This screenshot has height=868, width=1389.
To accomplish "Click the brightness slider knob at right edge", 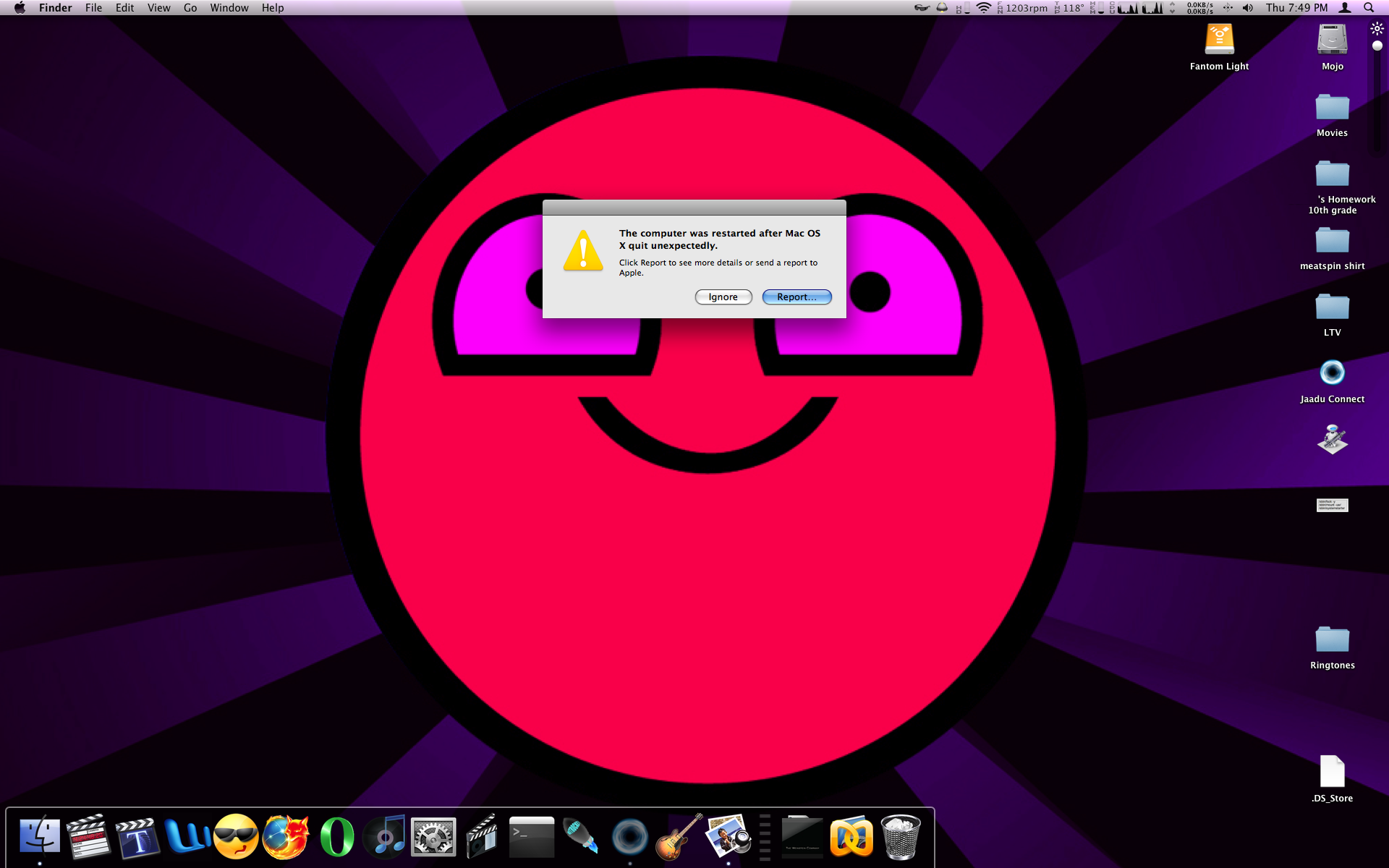I will 1377,46.
